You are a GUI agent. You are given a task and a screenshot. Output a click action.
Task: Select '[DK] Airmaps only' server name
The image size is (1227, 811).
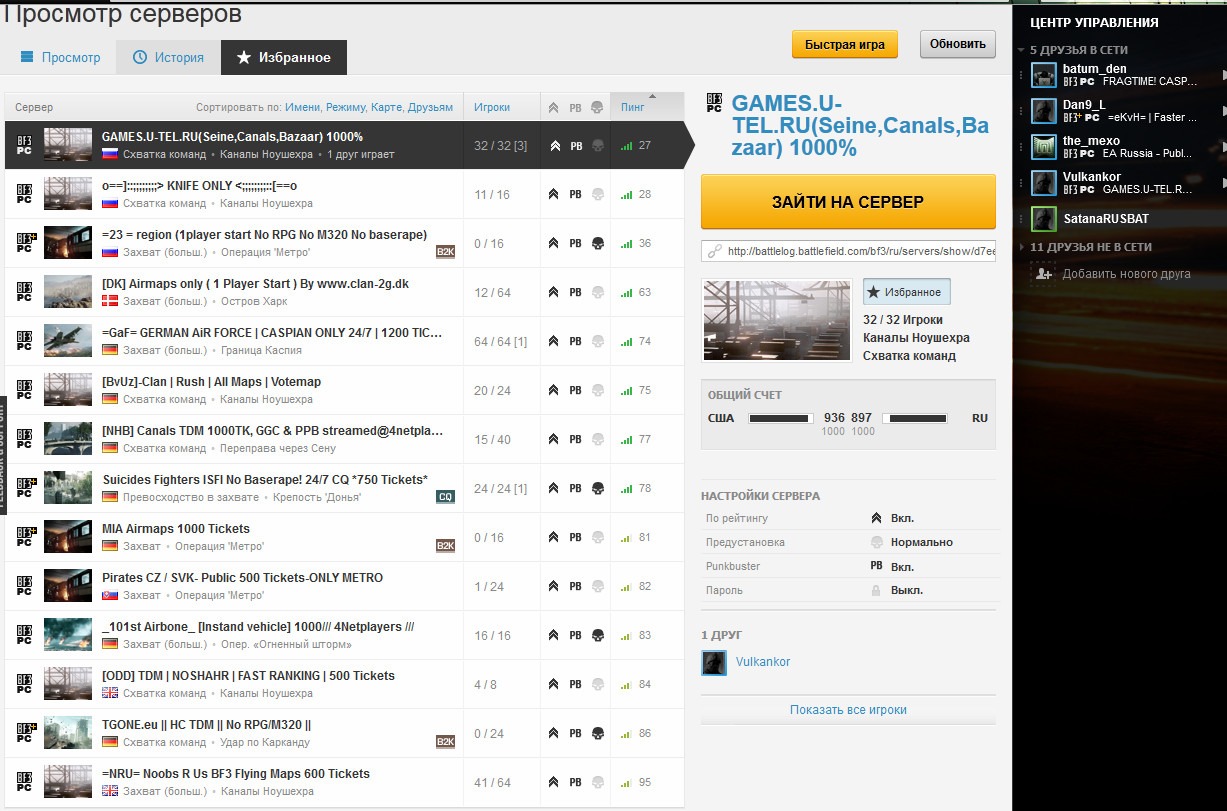click(x=255, y=284)
